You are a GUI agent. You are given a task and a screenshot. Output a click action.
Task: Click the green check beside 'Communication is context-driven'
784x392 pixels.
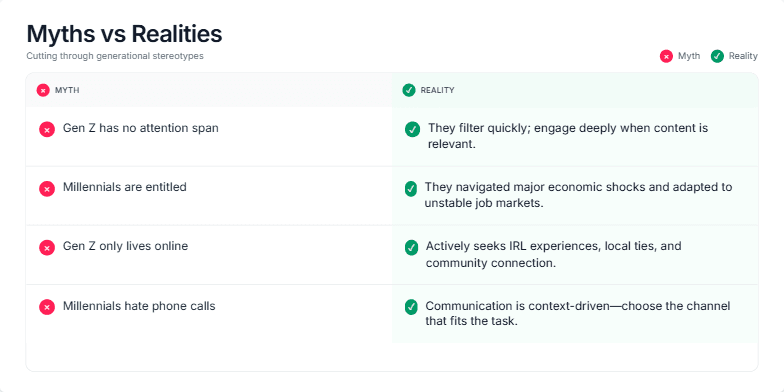tap(411, 307)
